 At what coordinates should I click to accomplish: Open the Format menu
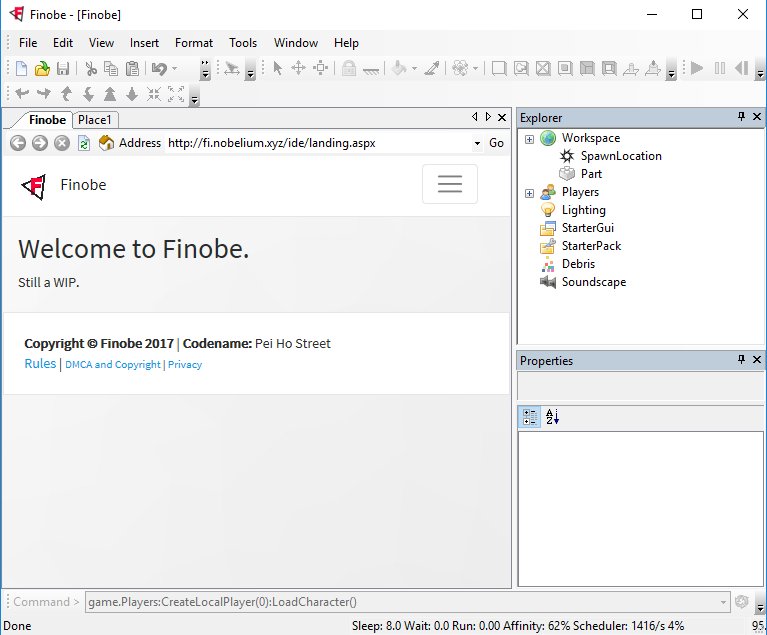click(x=194, y=43)
